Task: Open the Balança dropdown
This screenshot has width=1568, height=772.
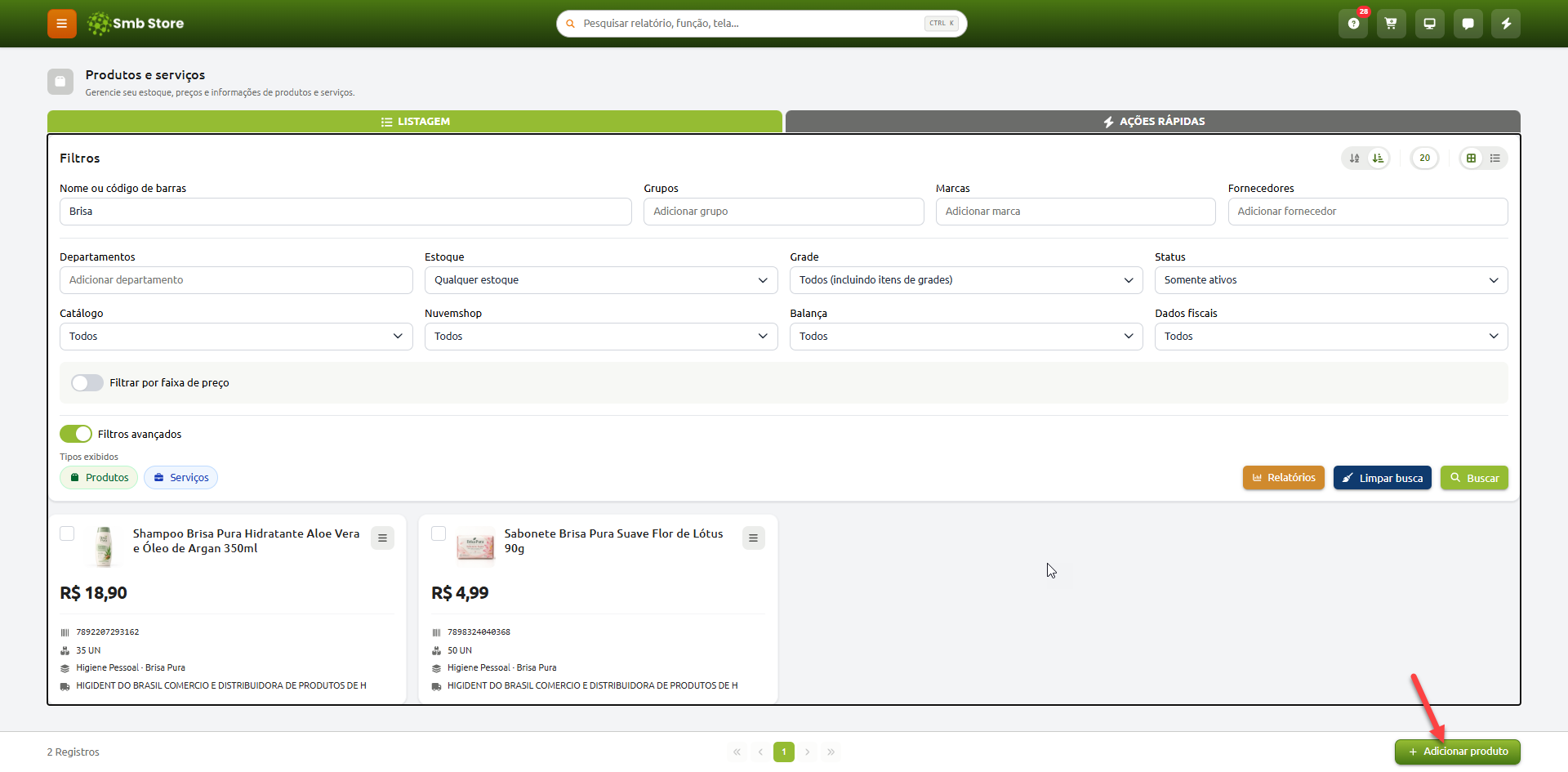Action: coord(966,337)
